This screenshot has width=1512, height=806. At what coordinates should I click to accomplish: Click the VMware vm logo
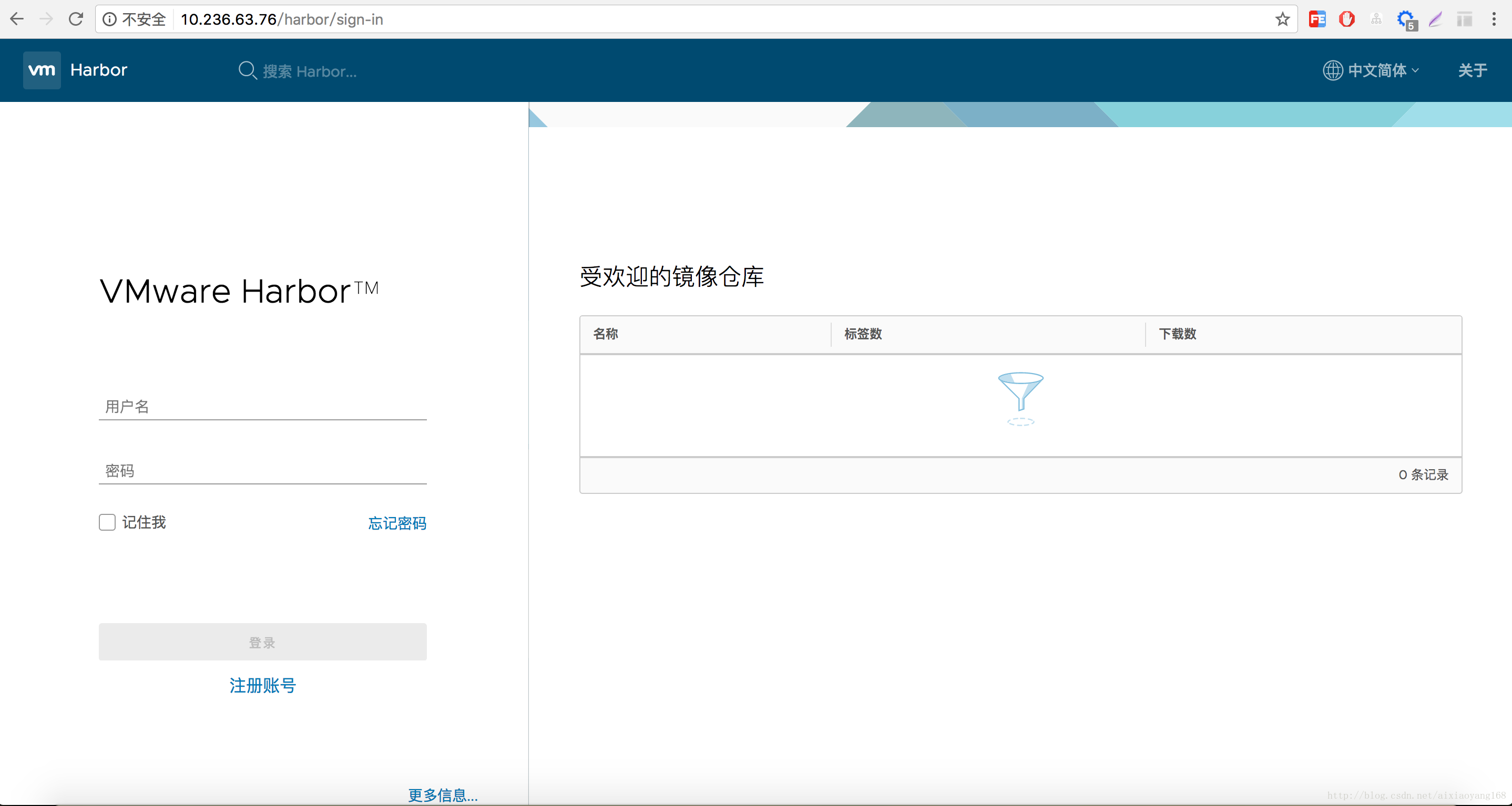coord(42,70)
